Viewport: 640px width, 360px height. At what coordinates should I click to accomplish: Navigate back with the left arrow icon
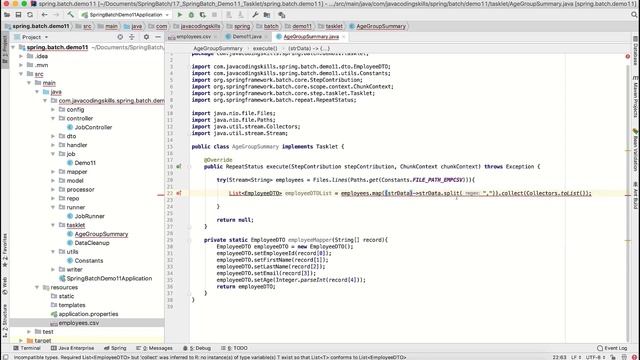[x=44, y=15]
